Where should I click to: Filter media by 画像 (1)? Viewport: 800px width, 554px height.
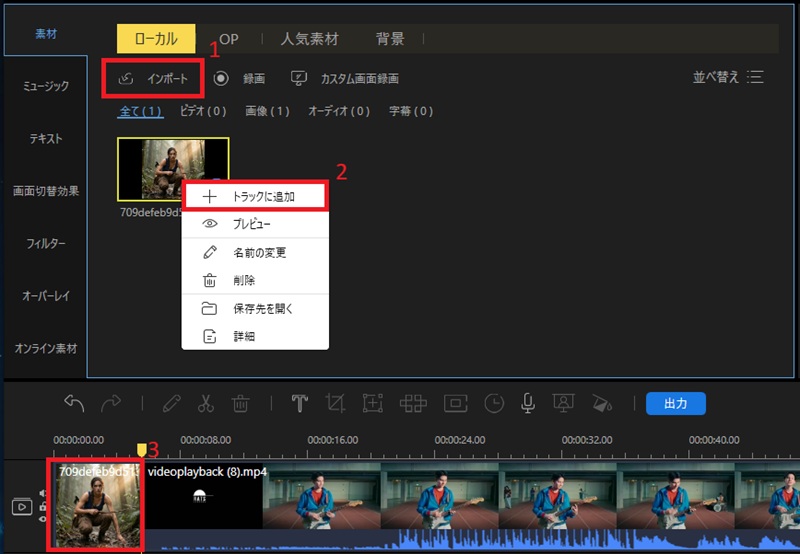pos(267,111)
